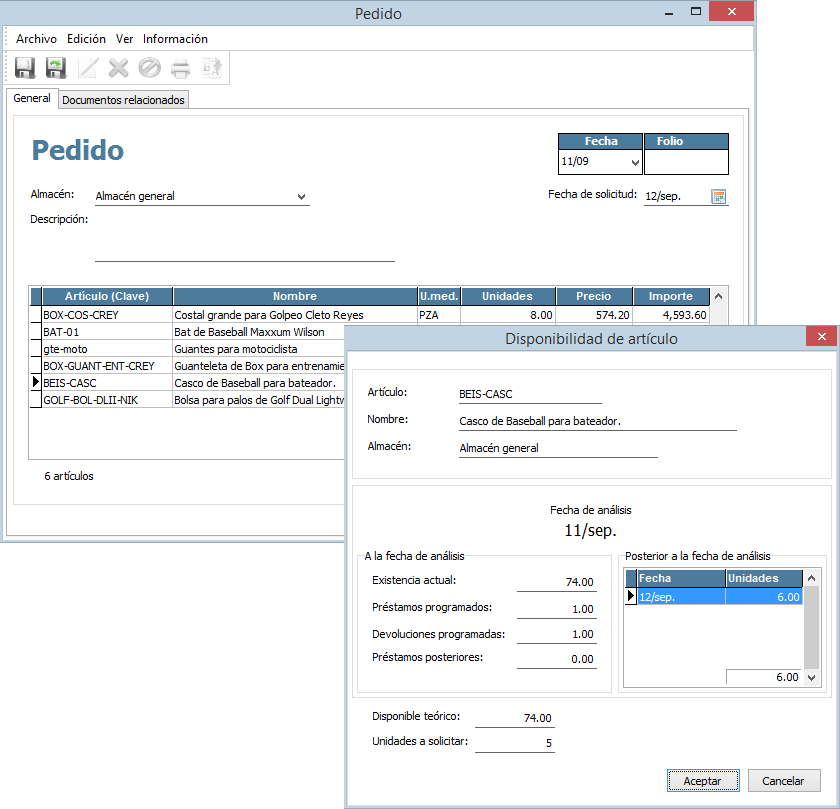Click the Print toolbar icon

[x=180, y=68]
